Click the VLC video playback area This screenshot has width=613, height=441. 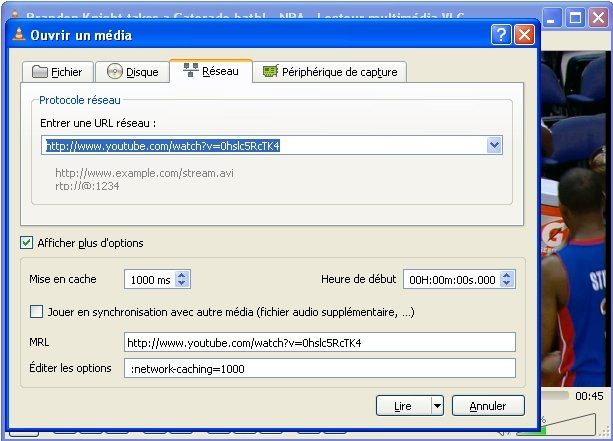coord(575,219)
